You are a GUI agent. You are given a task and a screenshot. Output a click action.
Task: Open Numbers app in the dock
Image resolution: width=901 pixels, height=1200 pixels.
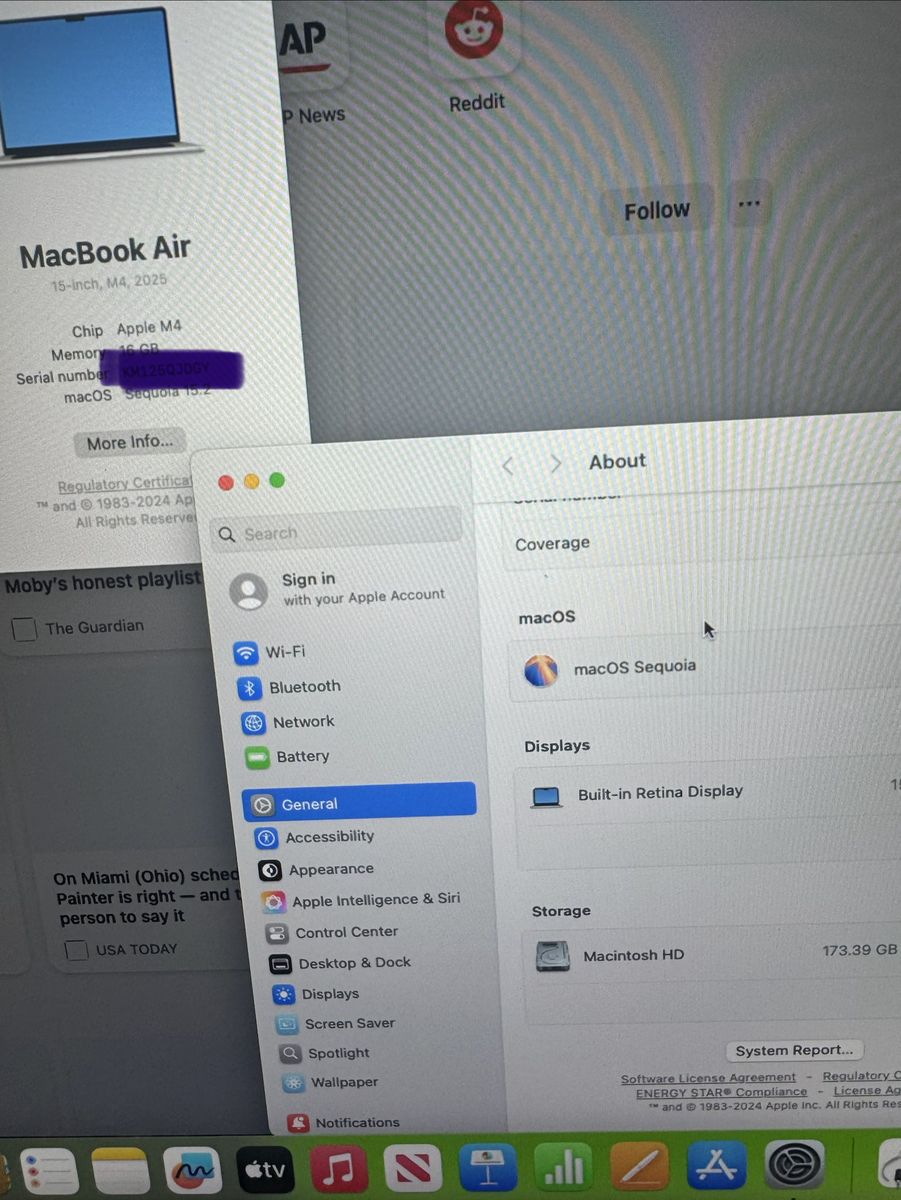tap(563, 1167)
